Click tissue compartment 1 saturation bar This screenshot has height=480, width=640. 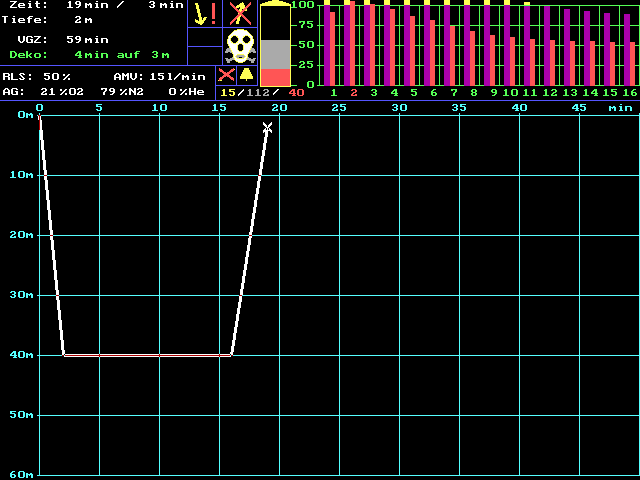click(x=330, y=46)
